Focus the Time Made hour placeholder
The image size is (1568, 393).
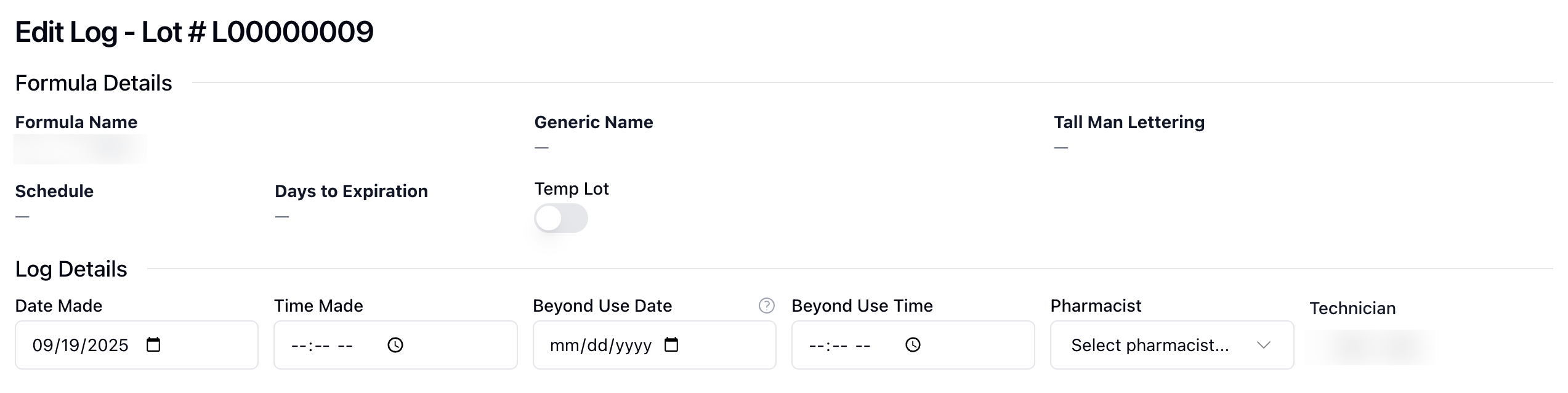pyautogui.click(x=298, y=346)
